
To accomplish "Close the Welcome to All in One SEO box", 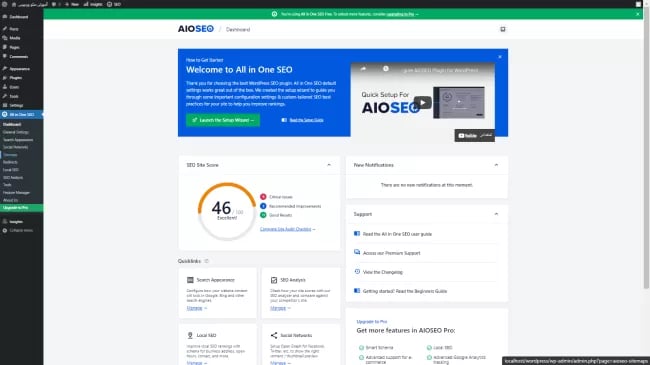I will coord(500,57).
